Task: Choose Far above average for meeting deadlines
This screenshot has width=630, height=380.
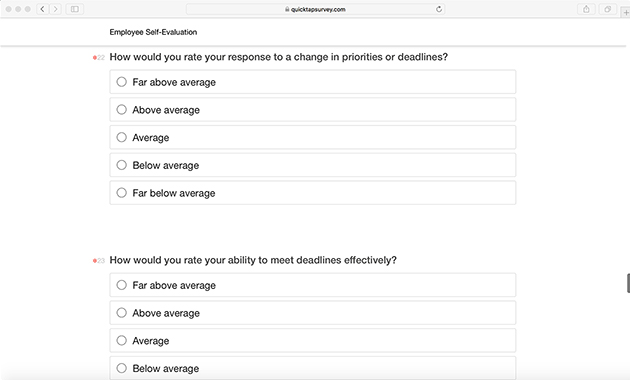Action: pyautogui.click(x=313, y=285)
